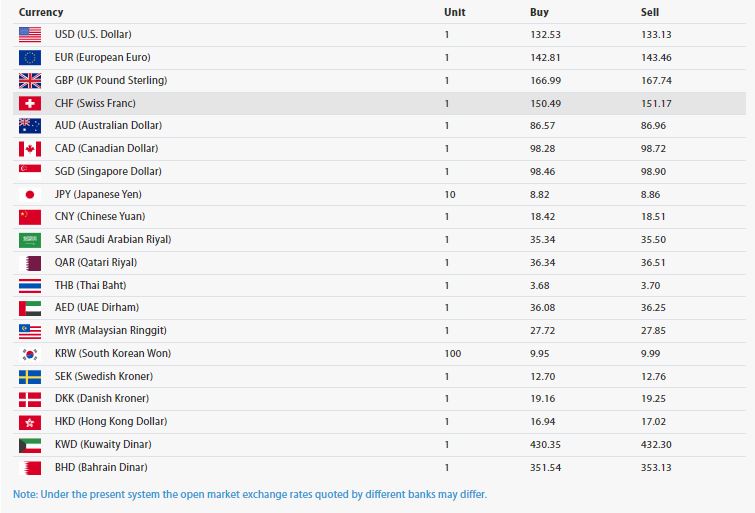Click the South Korean flag icon
Viewport: 755px width, 513px height.
point(30,353)
